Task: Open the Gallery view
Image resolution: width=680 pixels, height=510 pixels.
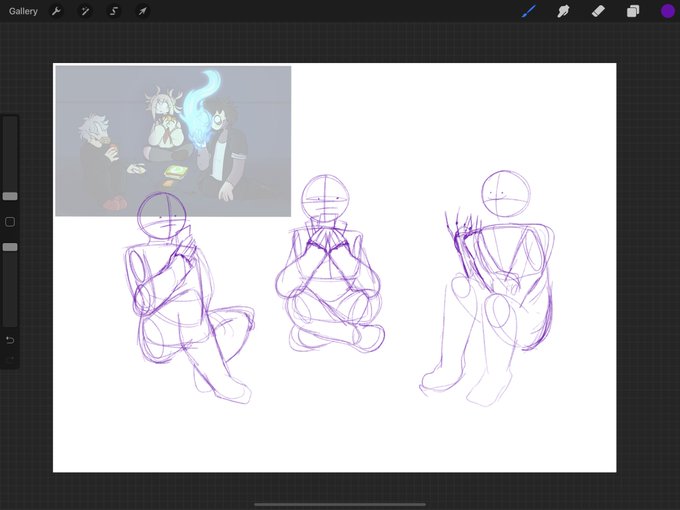Action: pyautogui.click(x=23, y=11)
